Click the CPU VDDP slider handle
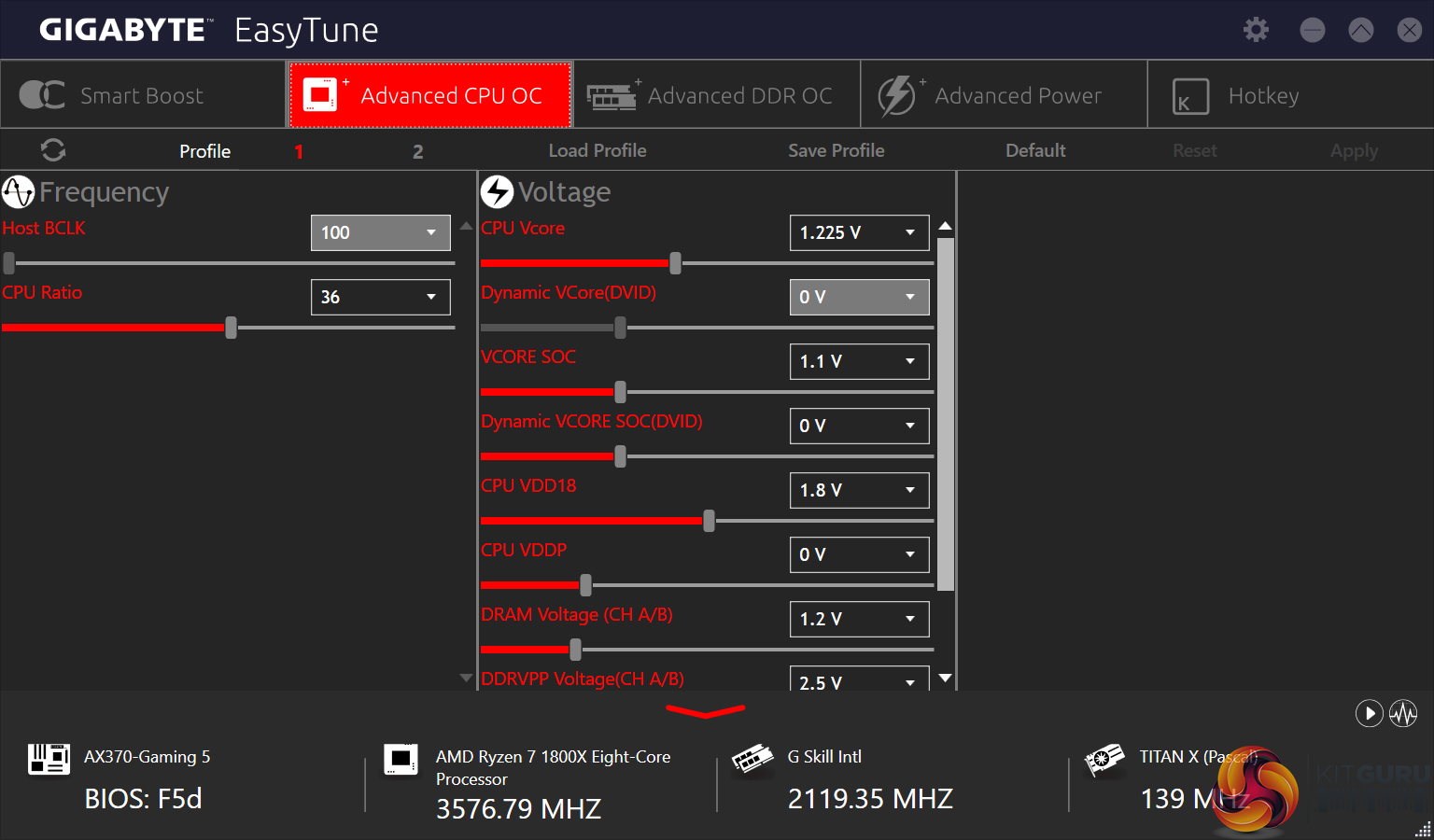This screenshot has height=840, width=1434. [x=585, y=585]
